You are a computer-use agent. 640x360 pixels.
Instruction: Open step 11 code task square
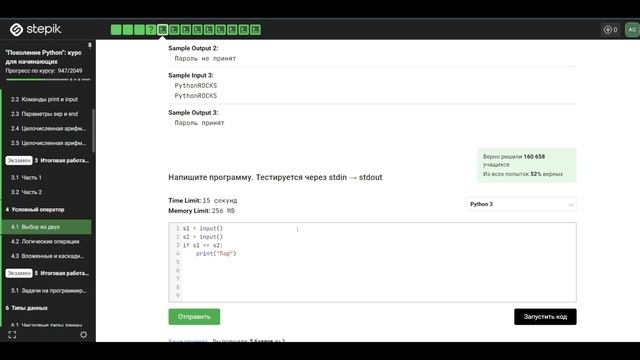232,30
